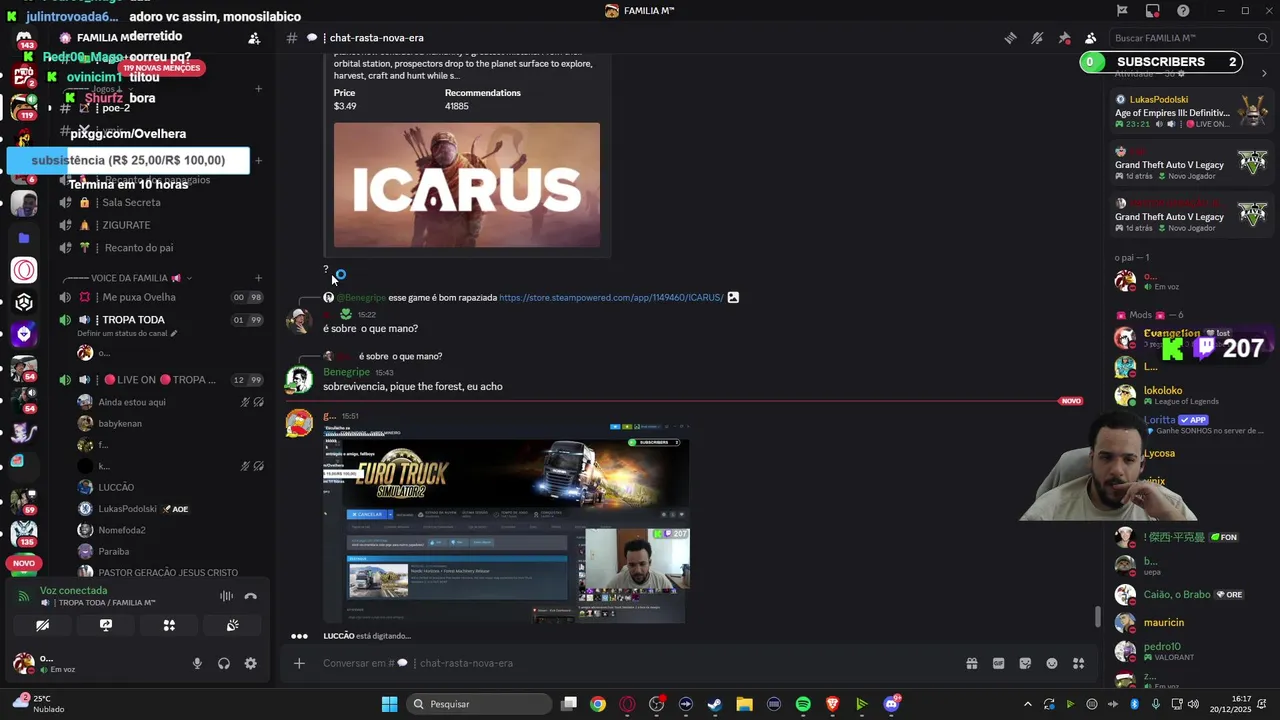Screen dimensions: 1280x720
Task: Open the Euro Truck Simulator 2 screenshot
Action: (506, 524)
